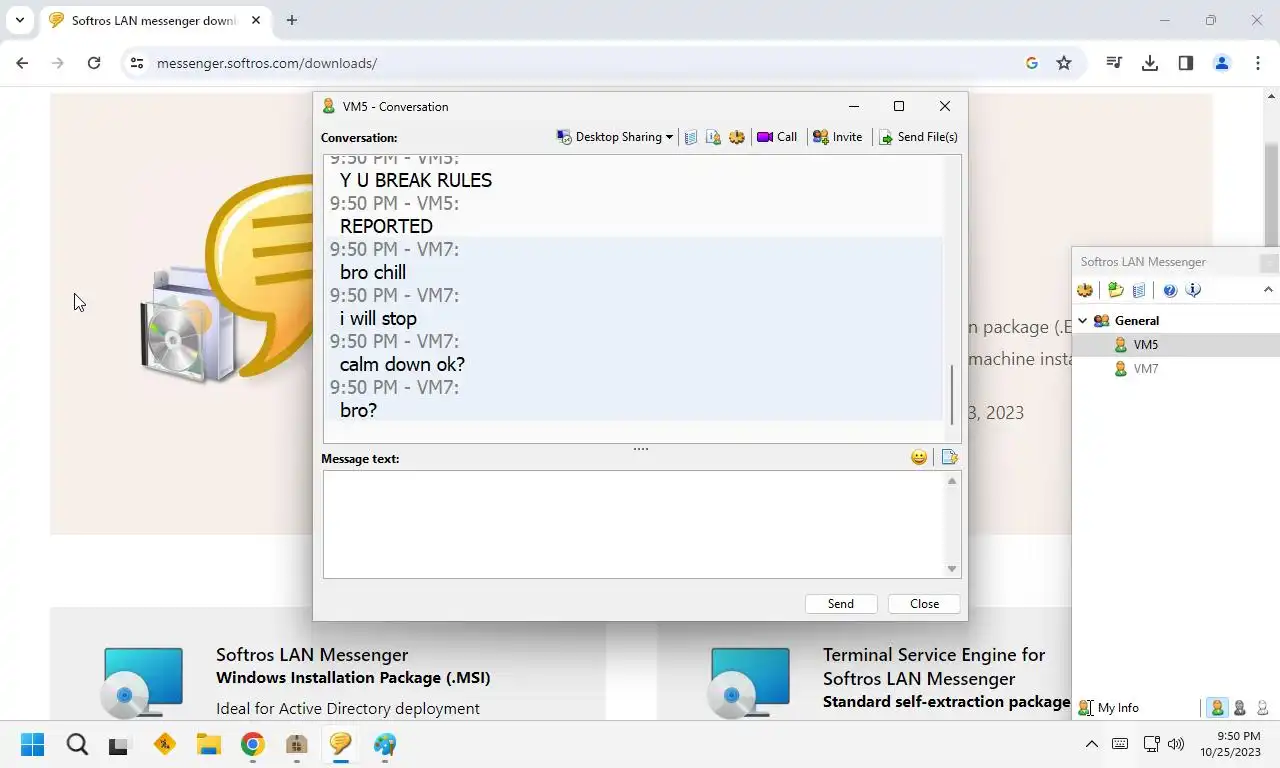1280x768 pixels.
Task: Open the Chrome tab search dropdown
Action: pyautogui.click(x=20, y=20)
